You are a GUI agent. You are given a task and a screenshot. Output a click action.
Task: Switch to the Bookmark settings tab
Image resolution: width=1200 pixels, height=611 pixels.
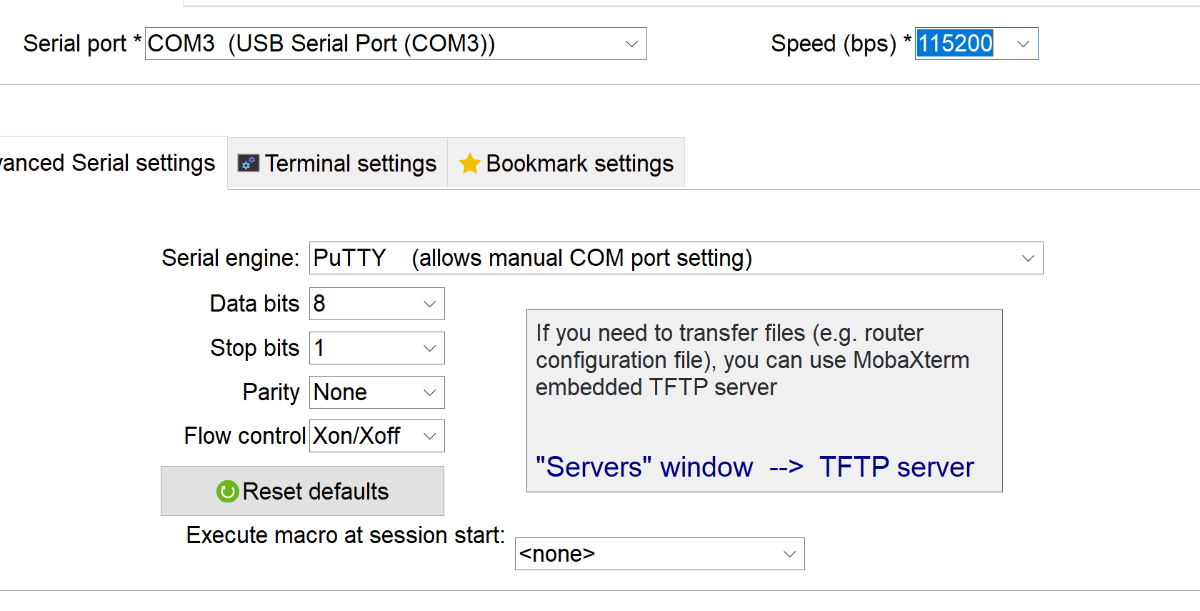pos(566,163)
